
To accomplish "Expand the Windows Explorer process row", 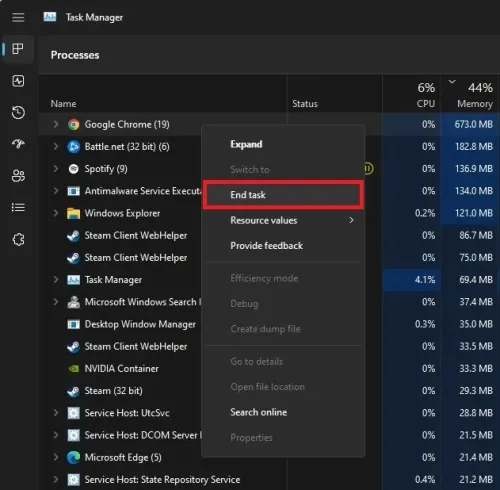I will pos(56,213).
